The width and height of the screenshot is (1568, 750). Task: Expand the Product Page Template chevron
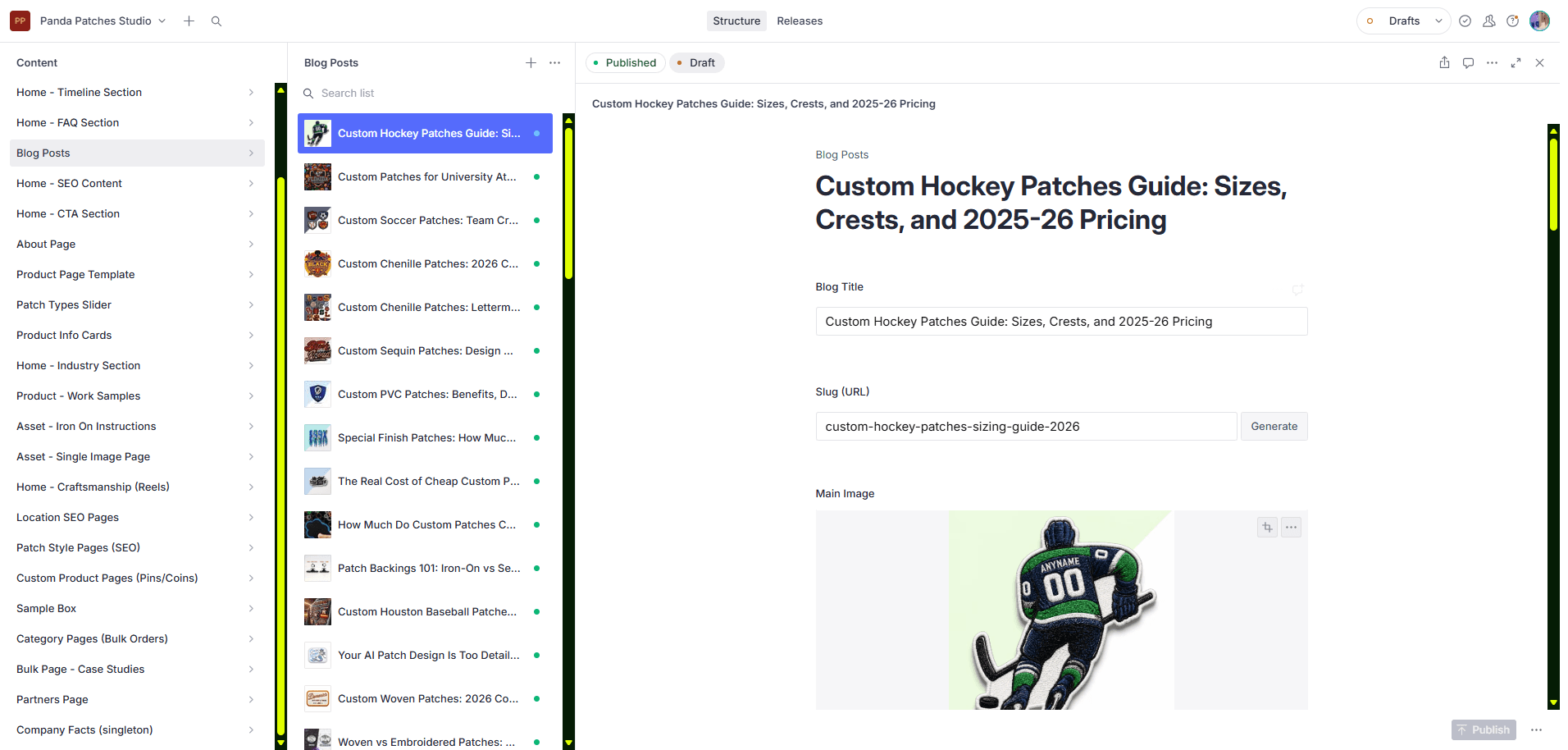coord(251,274)
